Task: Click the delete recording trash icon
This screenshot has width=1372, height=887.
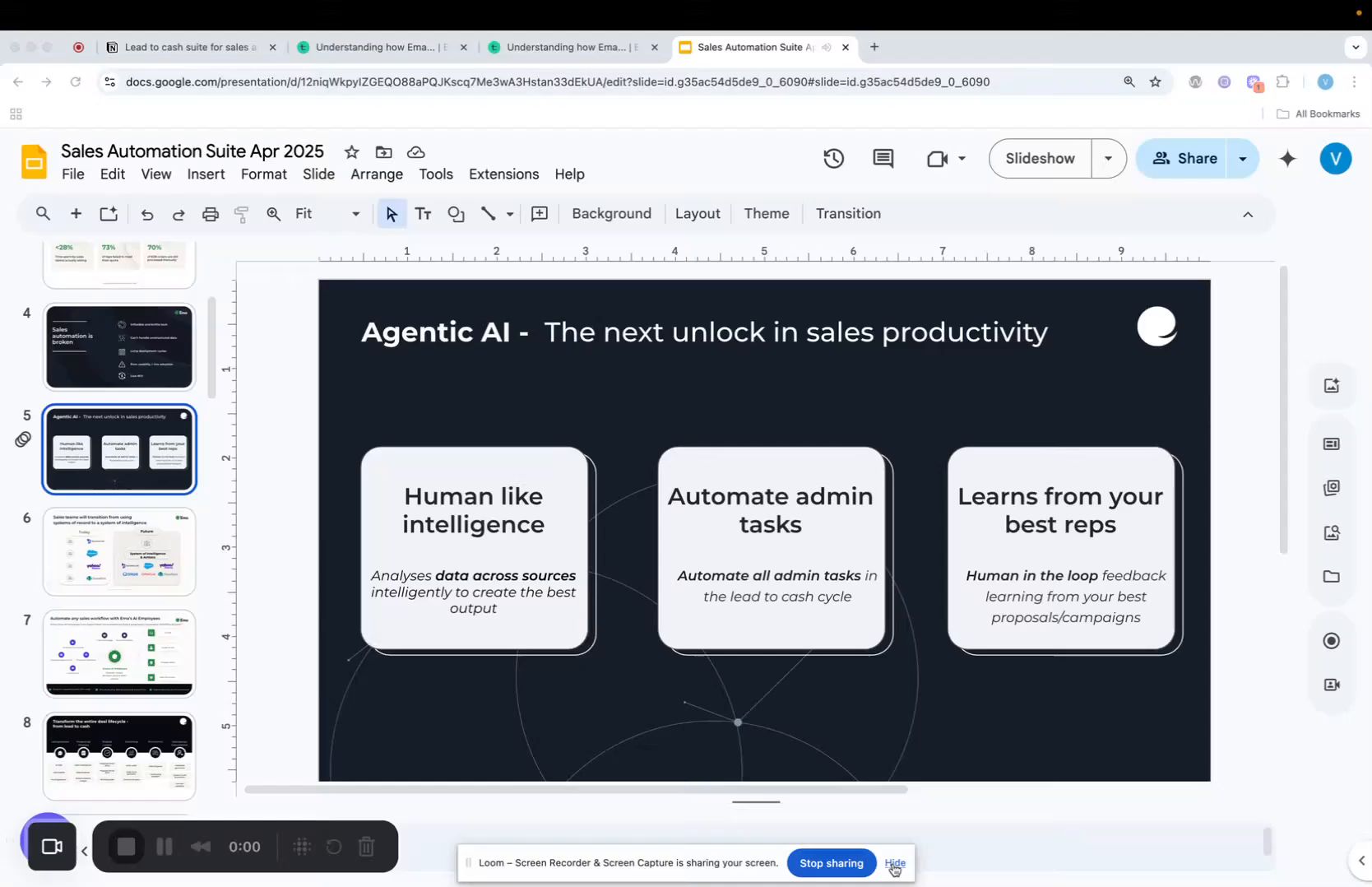Action: 366,847
